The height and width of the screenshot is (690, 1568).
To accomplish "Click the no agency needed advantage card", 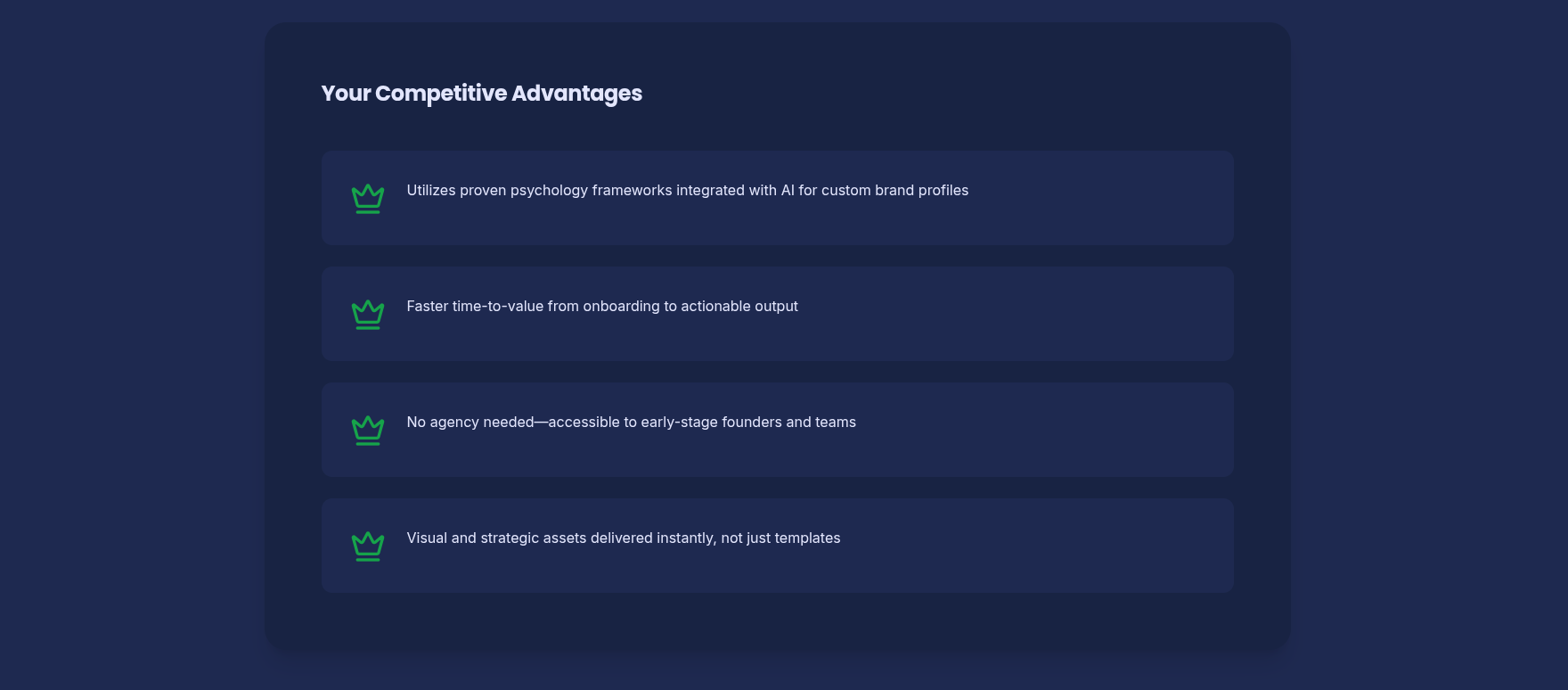I will click(778, 430).
